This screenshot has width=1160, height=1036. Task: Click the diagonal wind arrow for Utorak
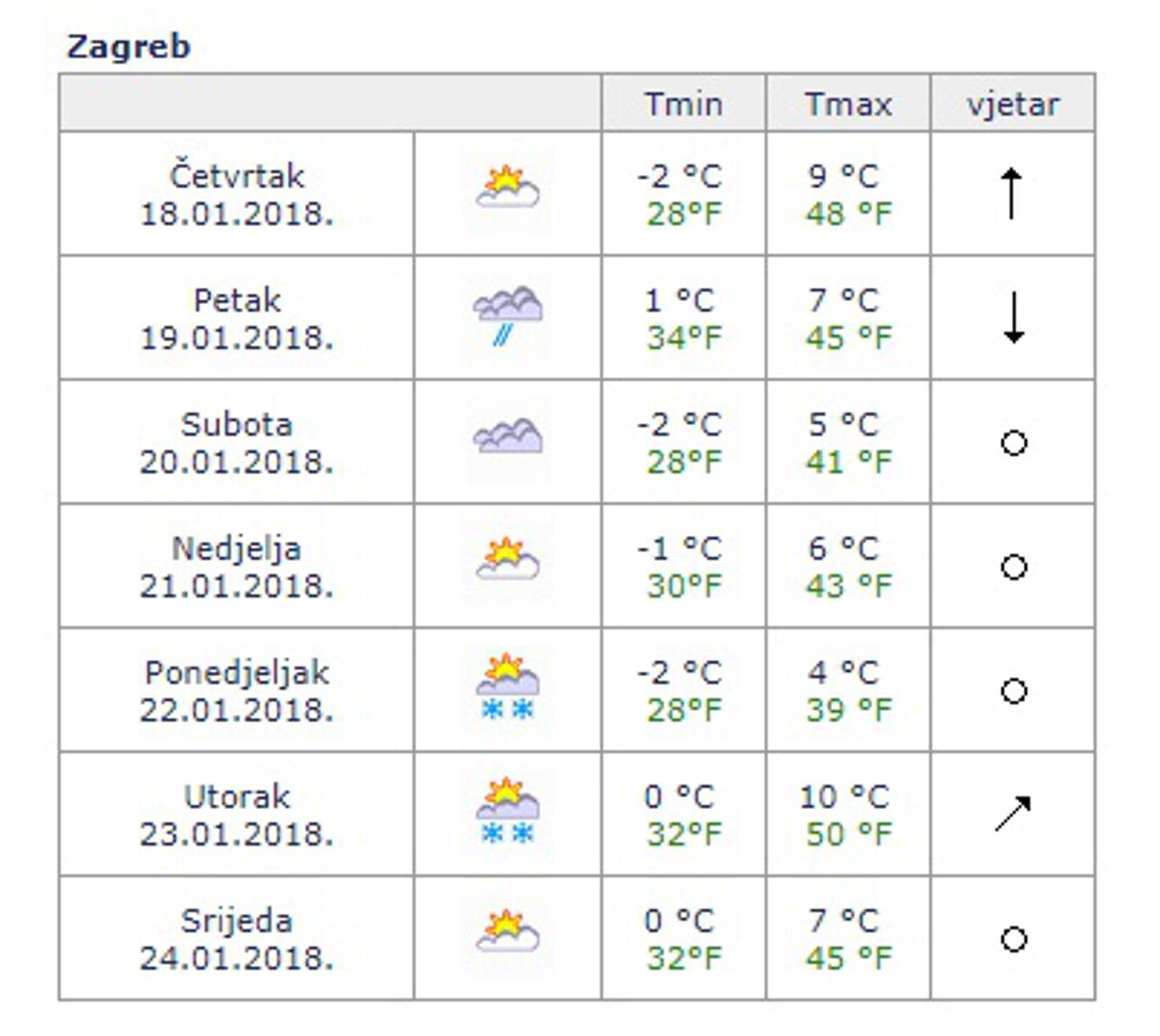click(x=1012, y=813)
